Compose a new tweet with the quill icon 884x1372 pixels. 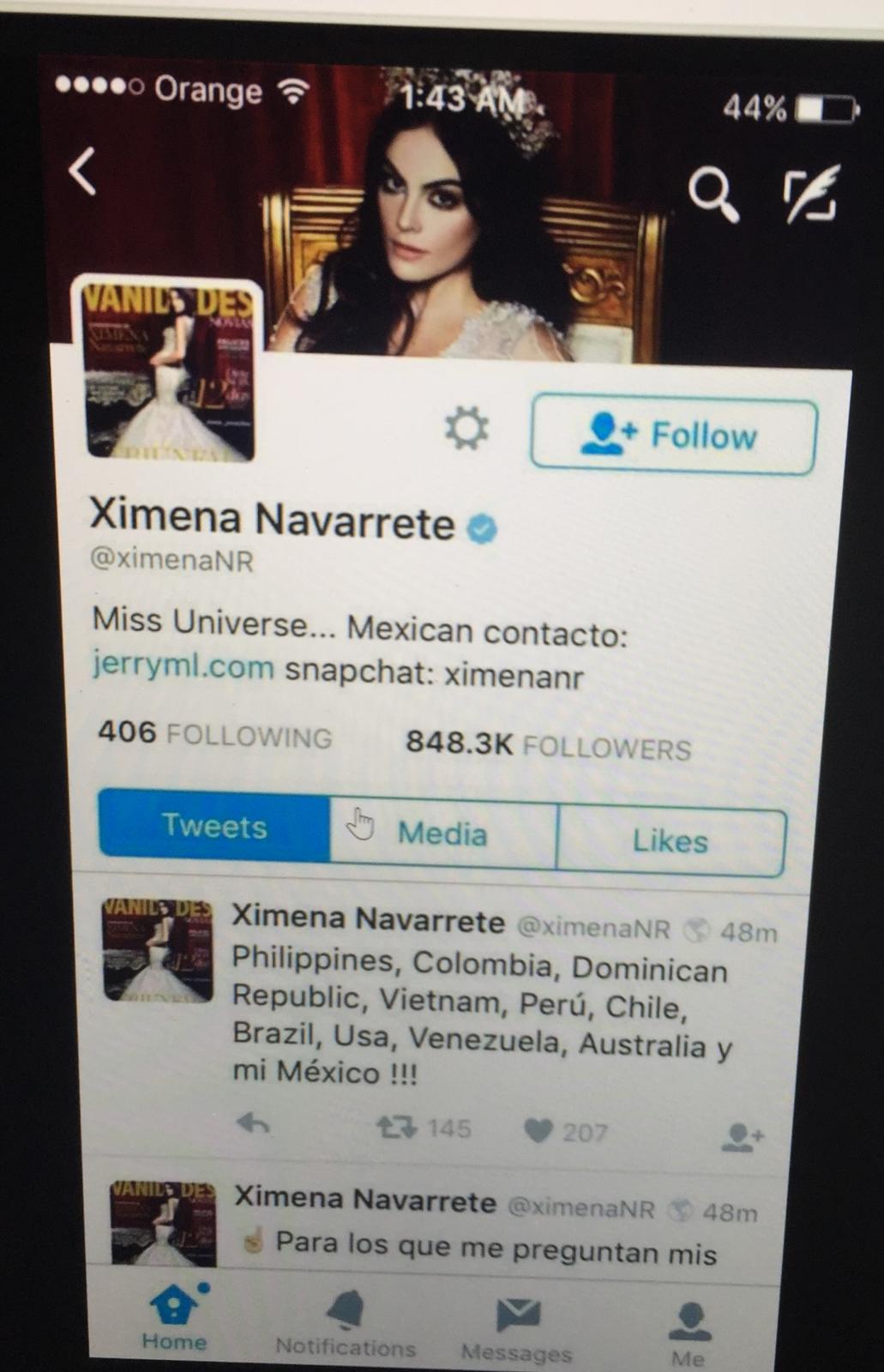point(811,195)
